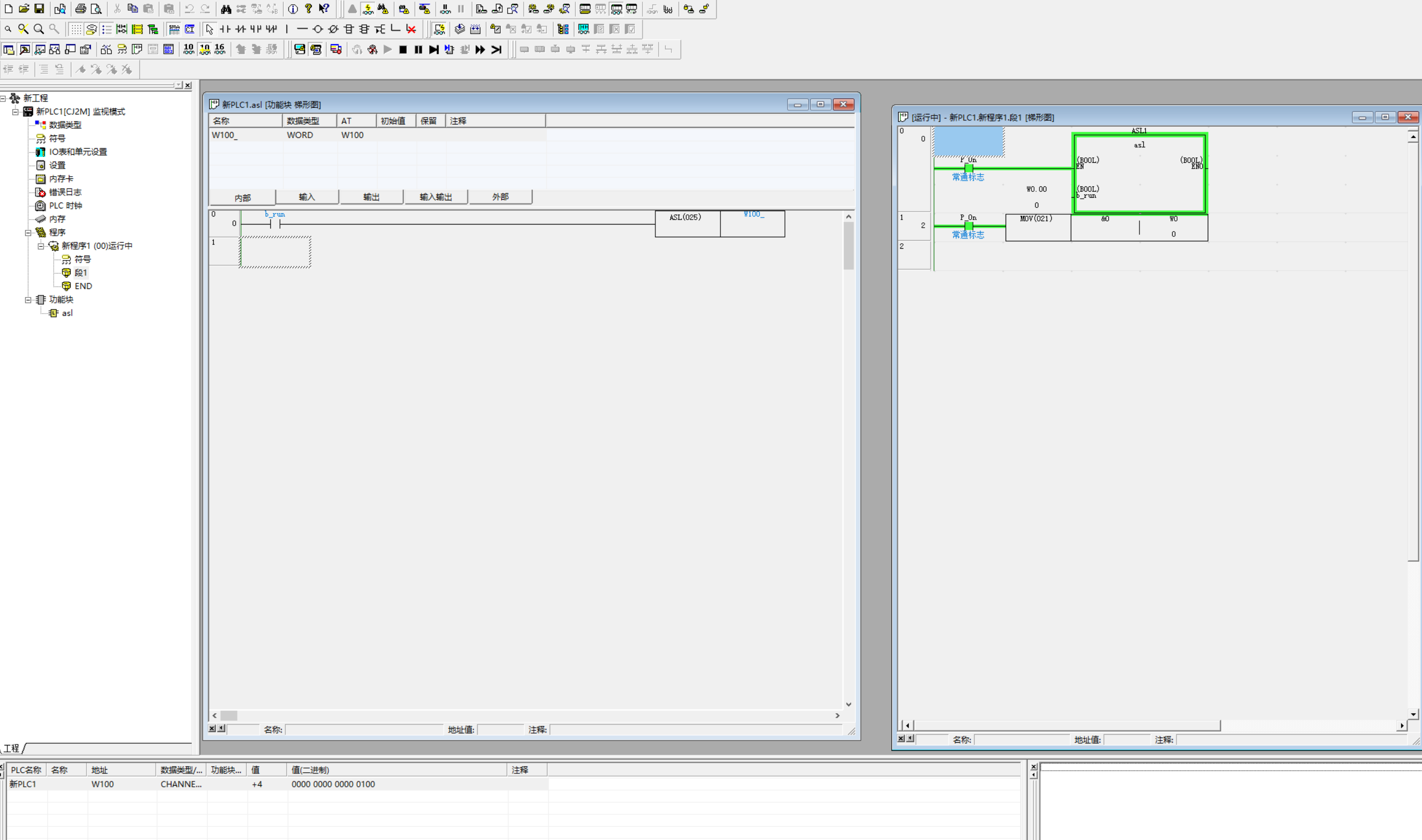Collapse the 新PLC1[CJ2M] tree node

point(15,112)
